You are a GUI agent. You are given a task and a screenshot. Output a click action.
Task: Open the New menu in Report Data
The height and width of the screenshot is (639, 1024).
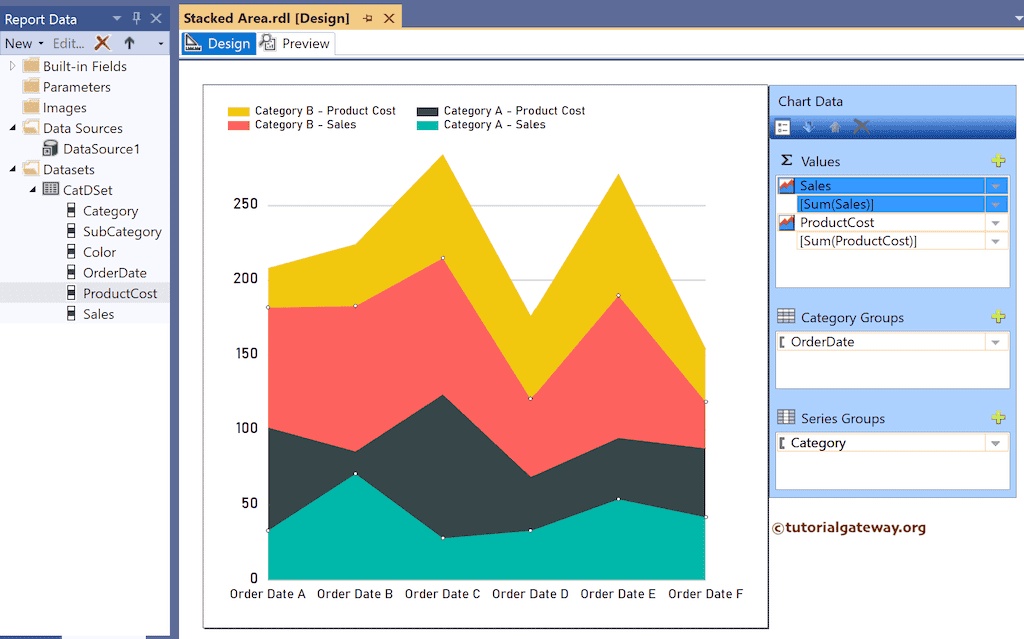click(x=24, y=43)
